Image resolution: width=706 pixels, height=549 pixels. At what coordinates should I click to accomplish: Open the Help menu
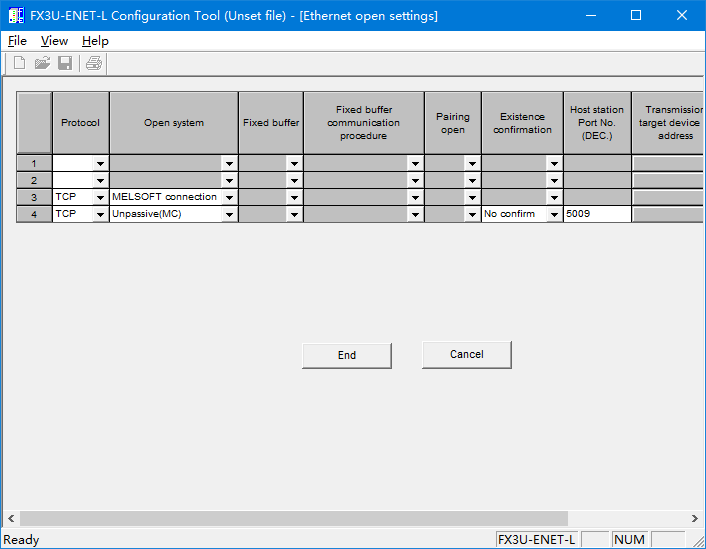(95, 41)
